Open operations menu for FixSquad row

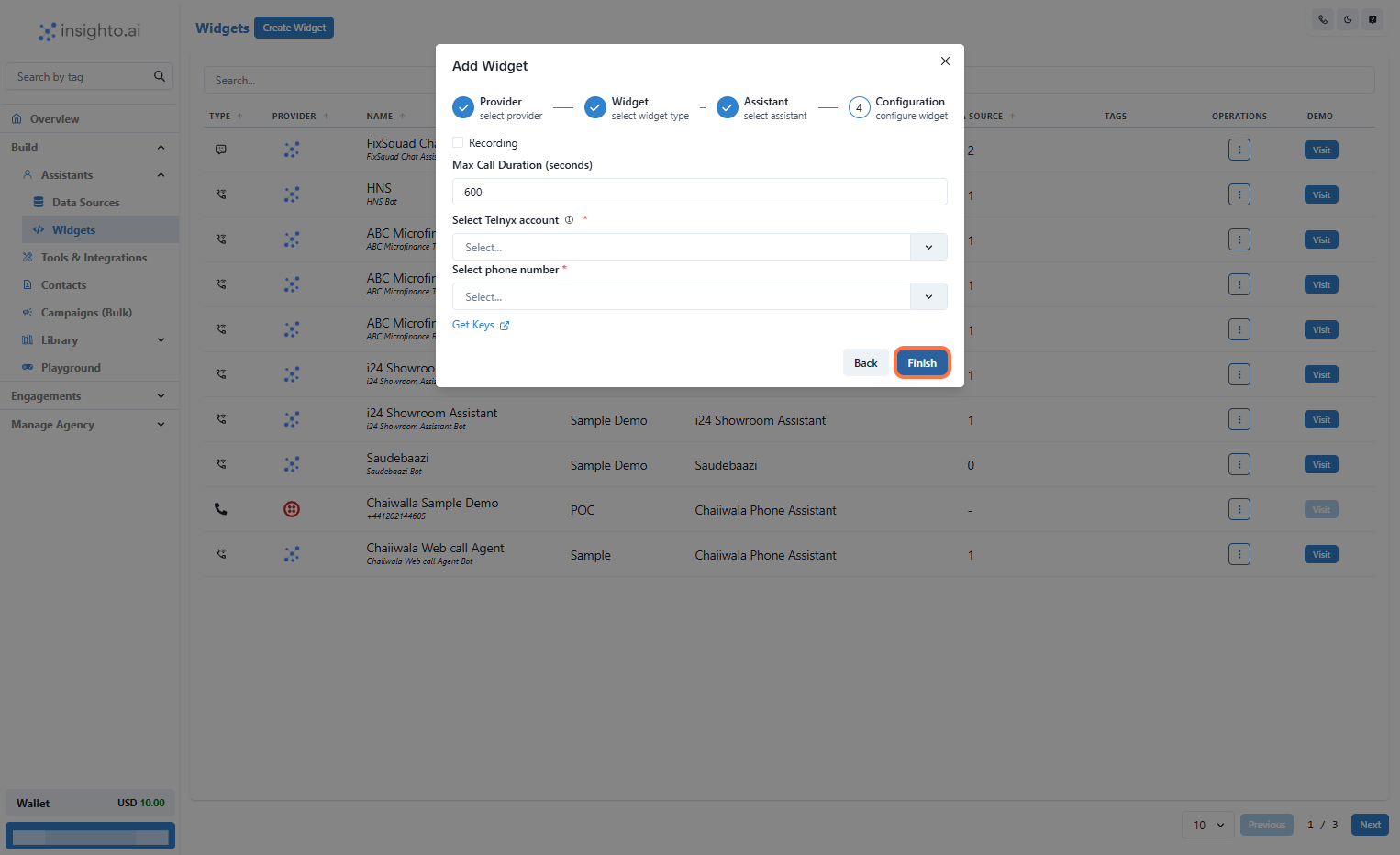point(1239,150)
